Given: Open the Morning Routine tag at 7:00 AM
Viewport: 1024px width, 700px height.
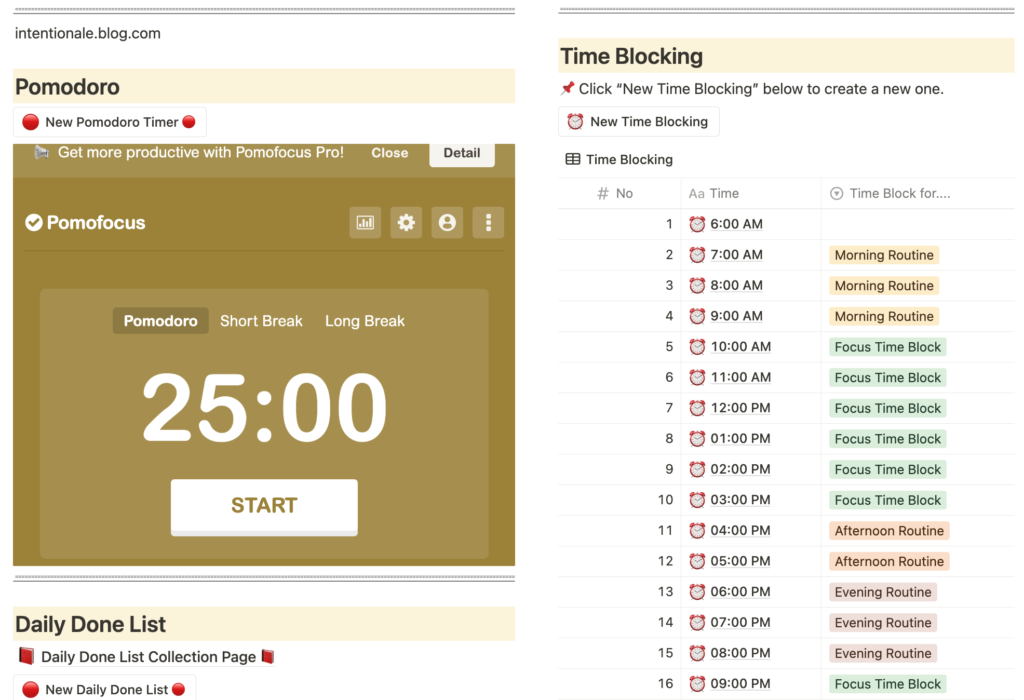Looking at the screenshot, I should click(884, 255).
